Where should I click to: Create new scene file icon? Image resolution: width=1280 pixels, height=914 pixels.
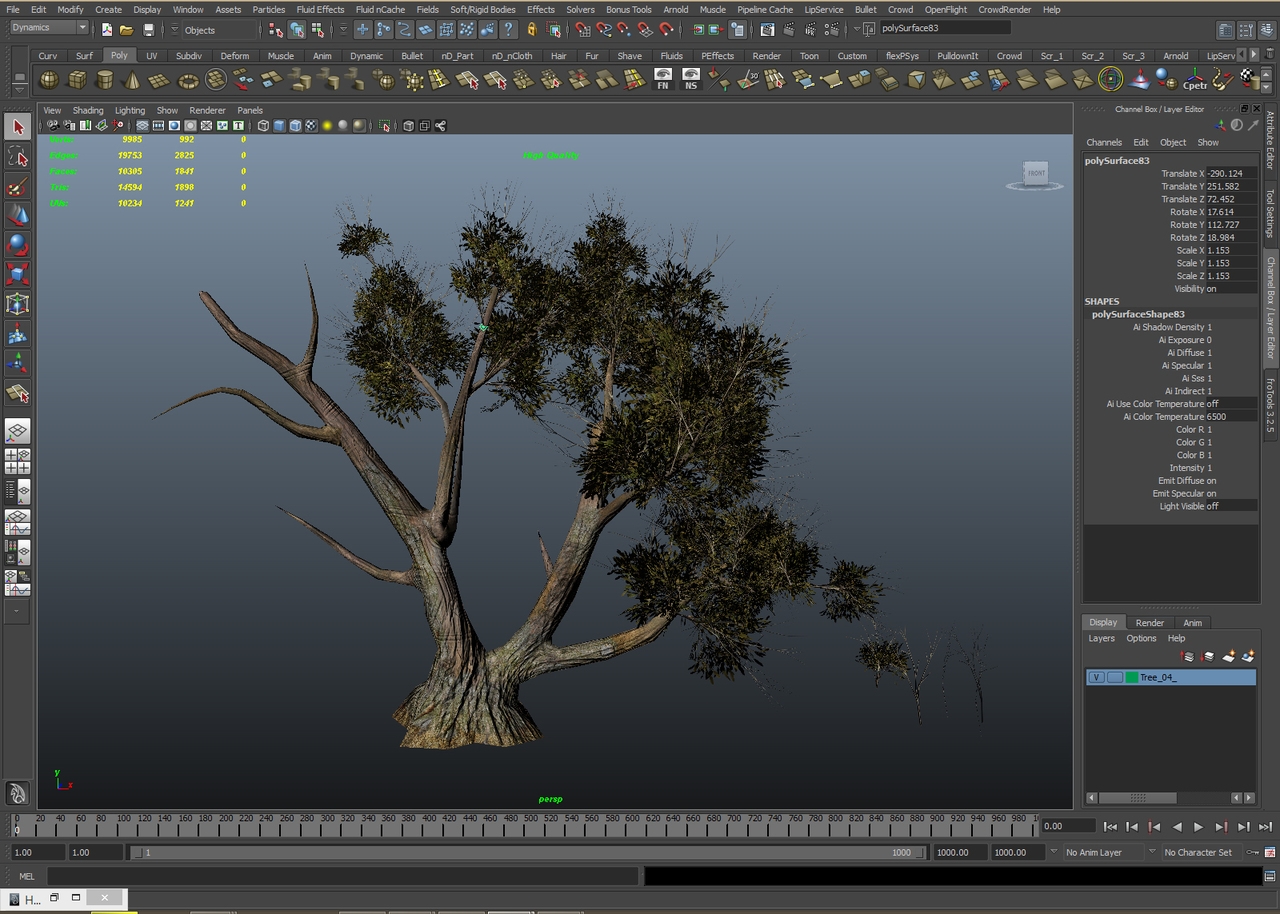pyautogui.click(x=106, y=30)
